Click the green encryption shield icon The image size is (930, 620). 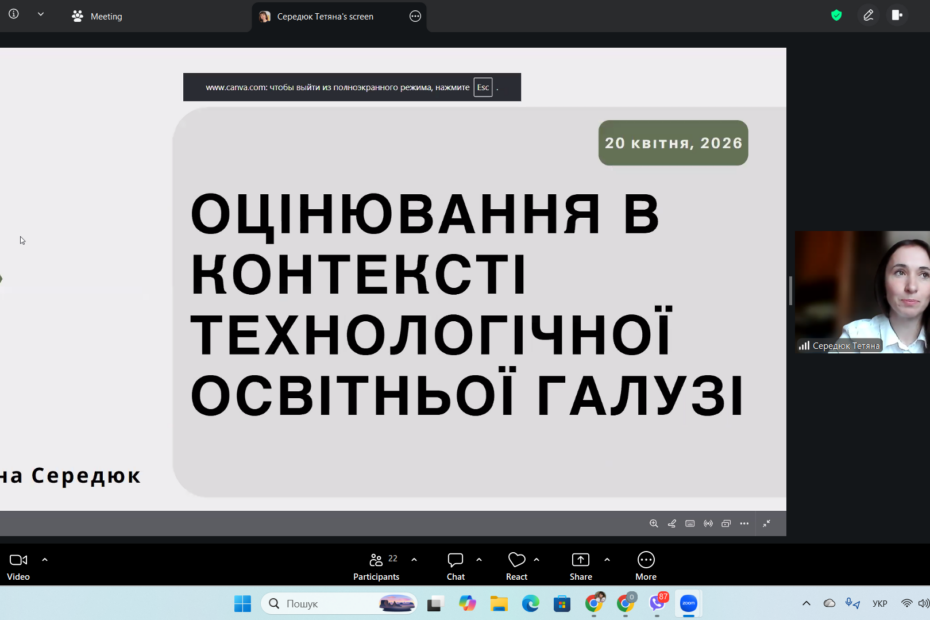click(836, 15)
